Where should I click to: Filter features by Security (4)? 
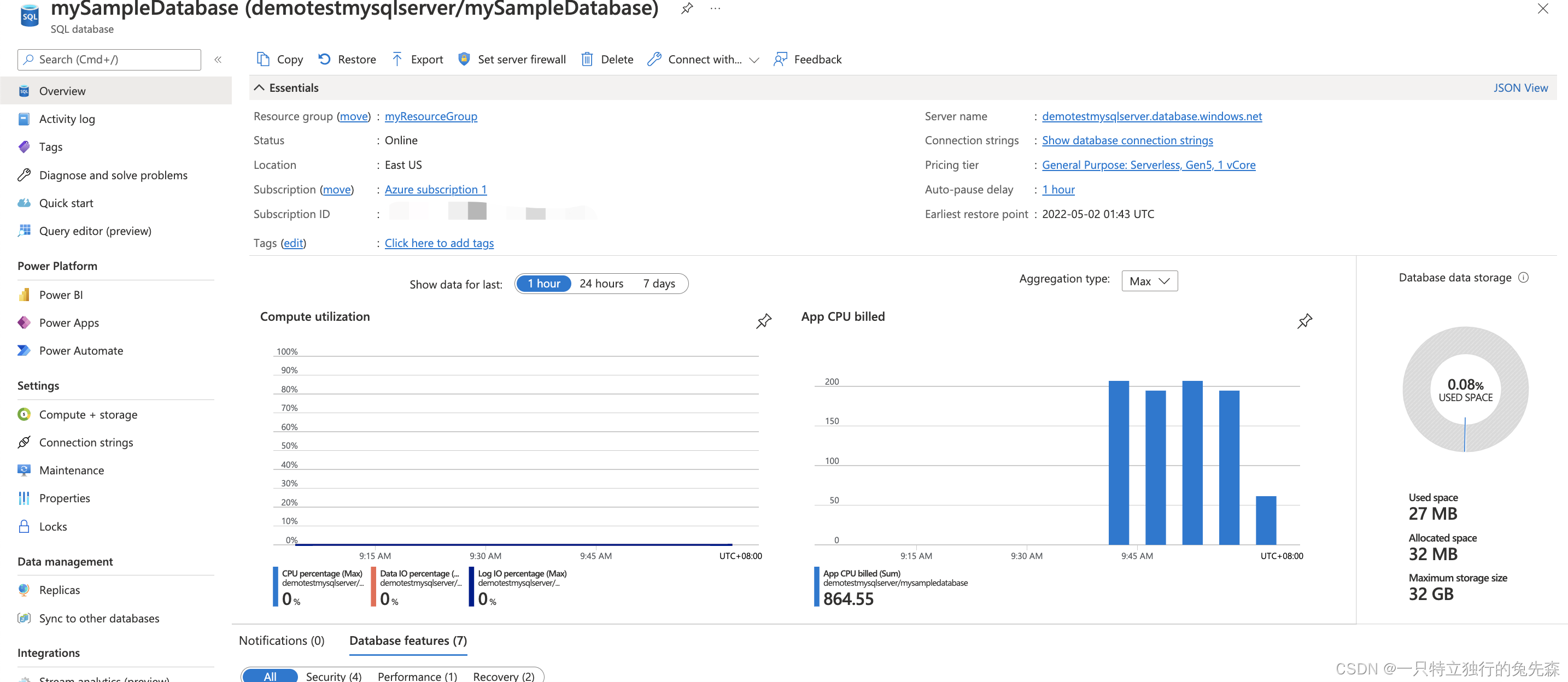tap(333, 676)
